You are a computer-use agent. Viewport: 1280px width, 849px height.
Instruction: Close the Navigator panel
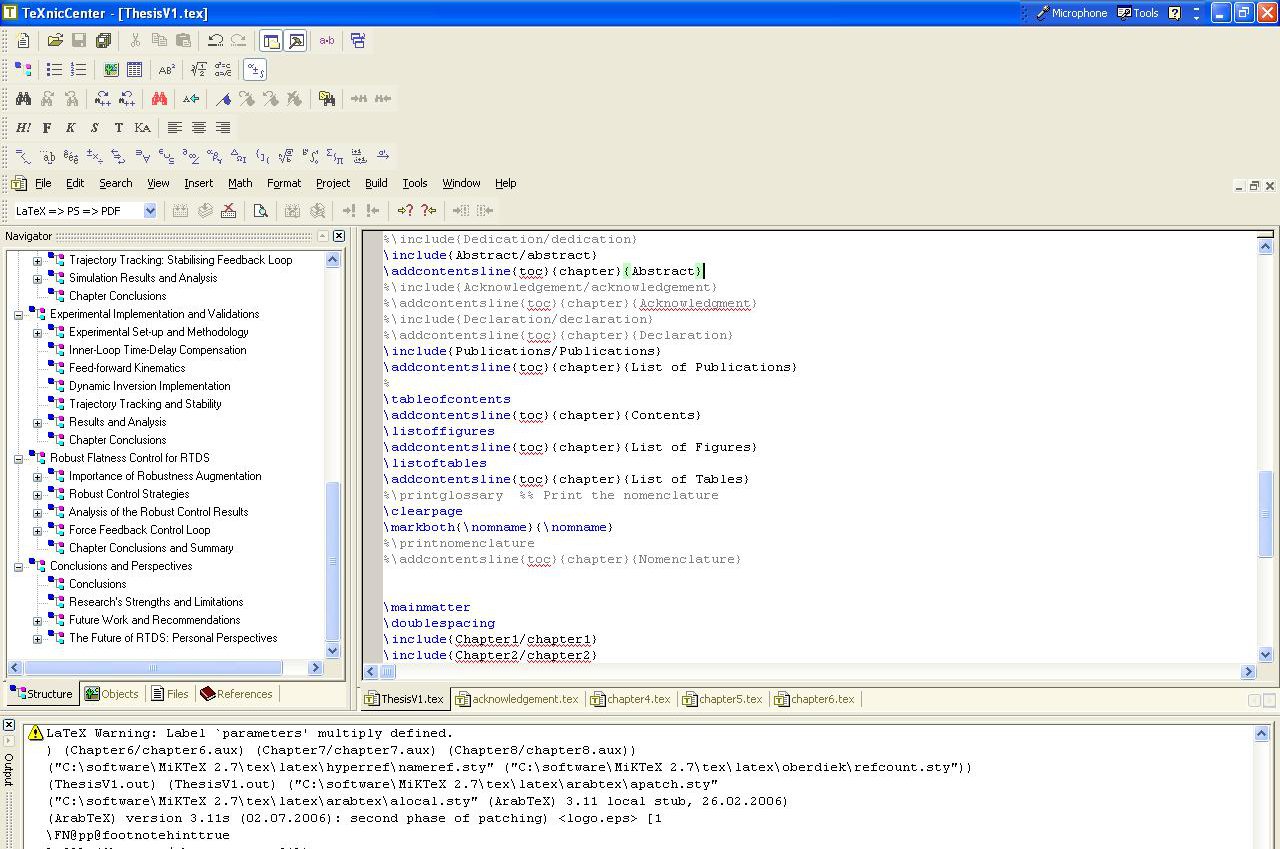click(339, 236)
